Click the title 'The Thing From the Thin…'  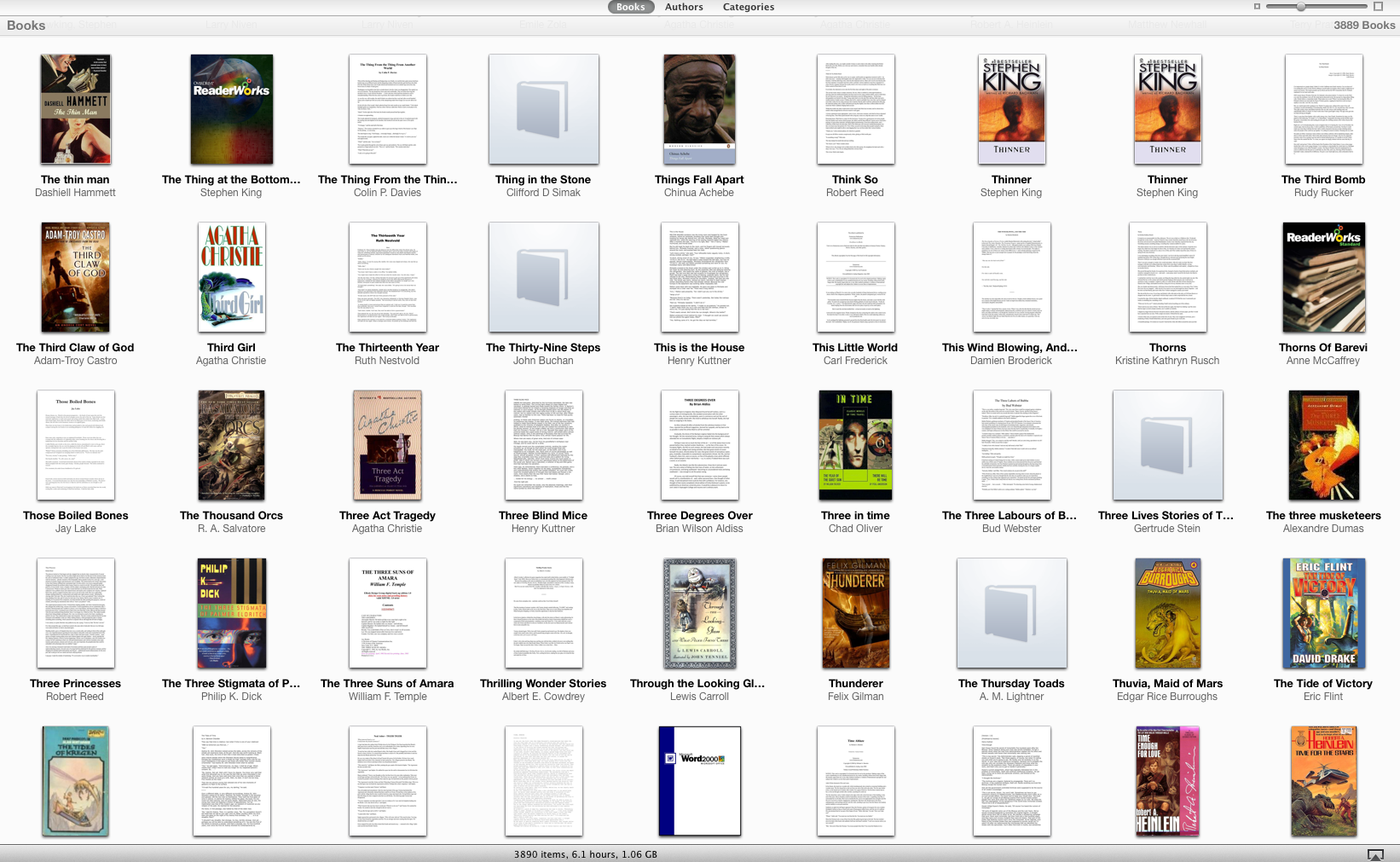pos(387,180)
